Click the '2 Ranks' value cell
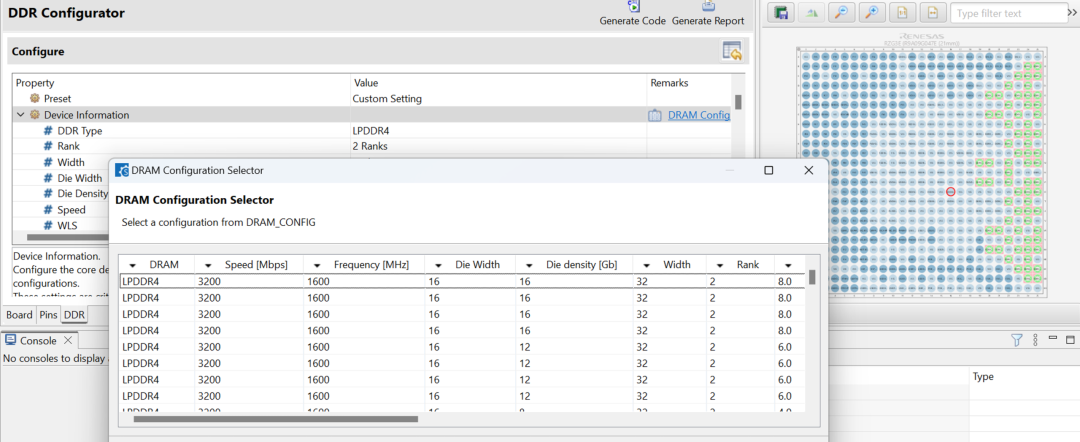Image resolution: width=1080 pixels, height=442 pixels. 370,147
